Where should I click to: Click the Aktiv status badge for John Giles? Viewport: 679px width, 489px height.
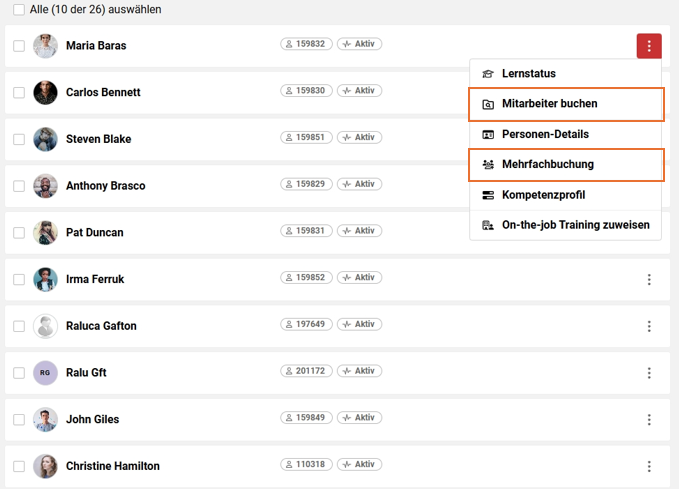(x=359, y=418)
